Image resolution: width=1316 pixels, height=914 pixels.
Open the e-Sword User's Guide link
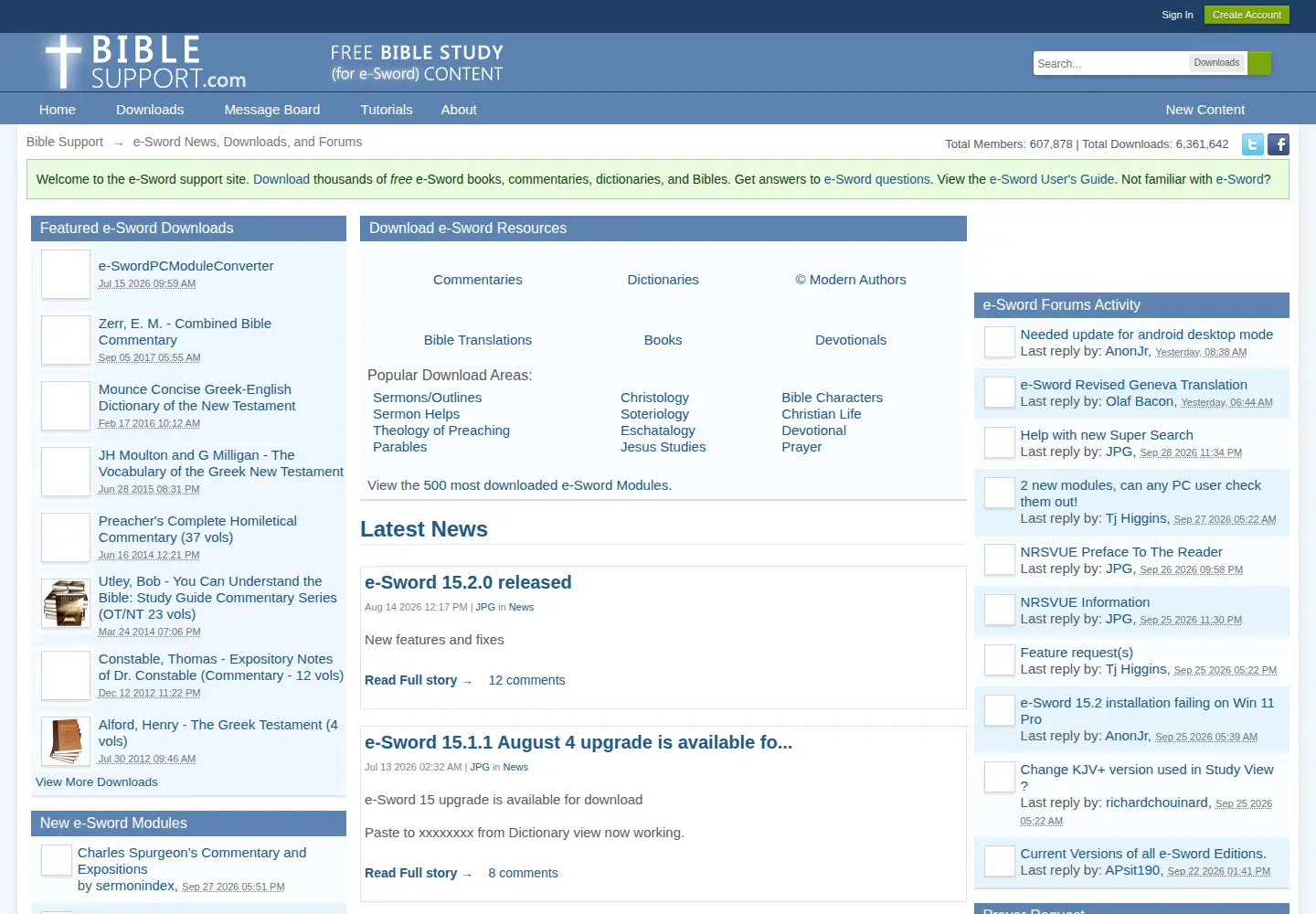click(x=1052, y=179)
